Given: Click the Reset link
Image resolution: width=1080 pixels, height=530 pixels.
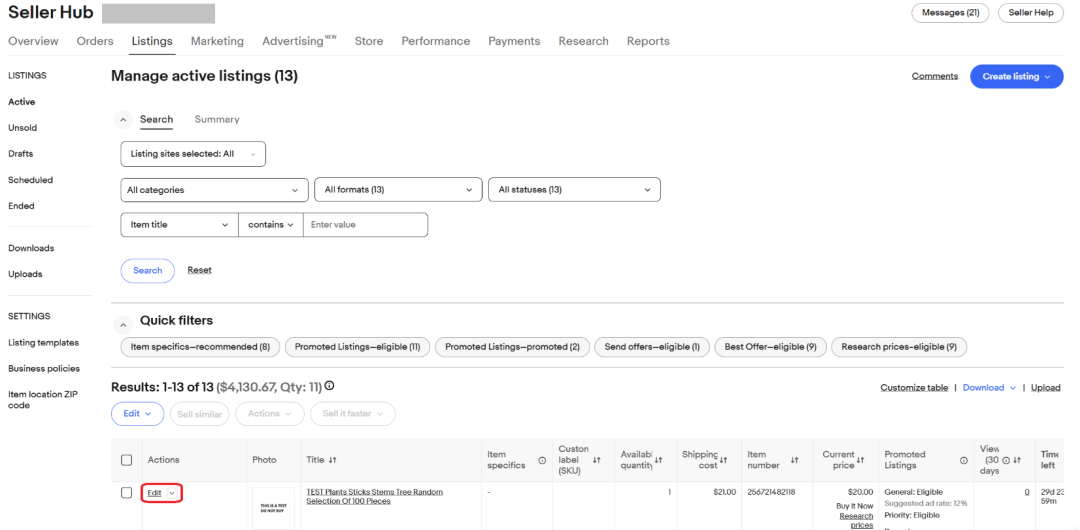Looking at the screenshot, I should tap(200, 270).
